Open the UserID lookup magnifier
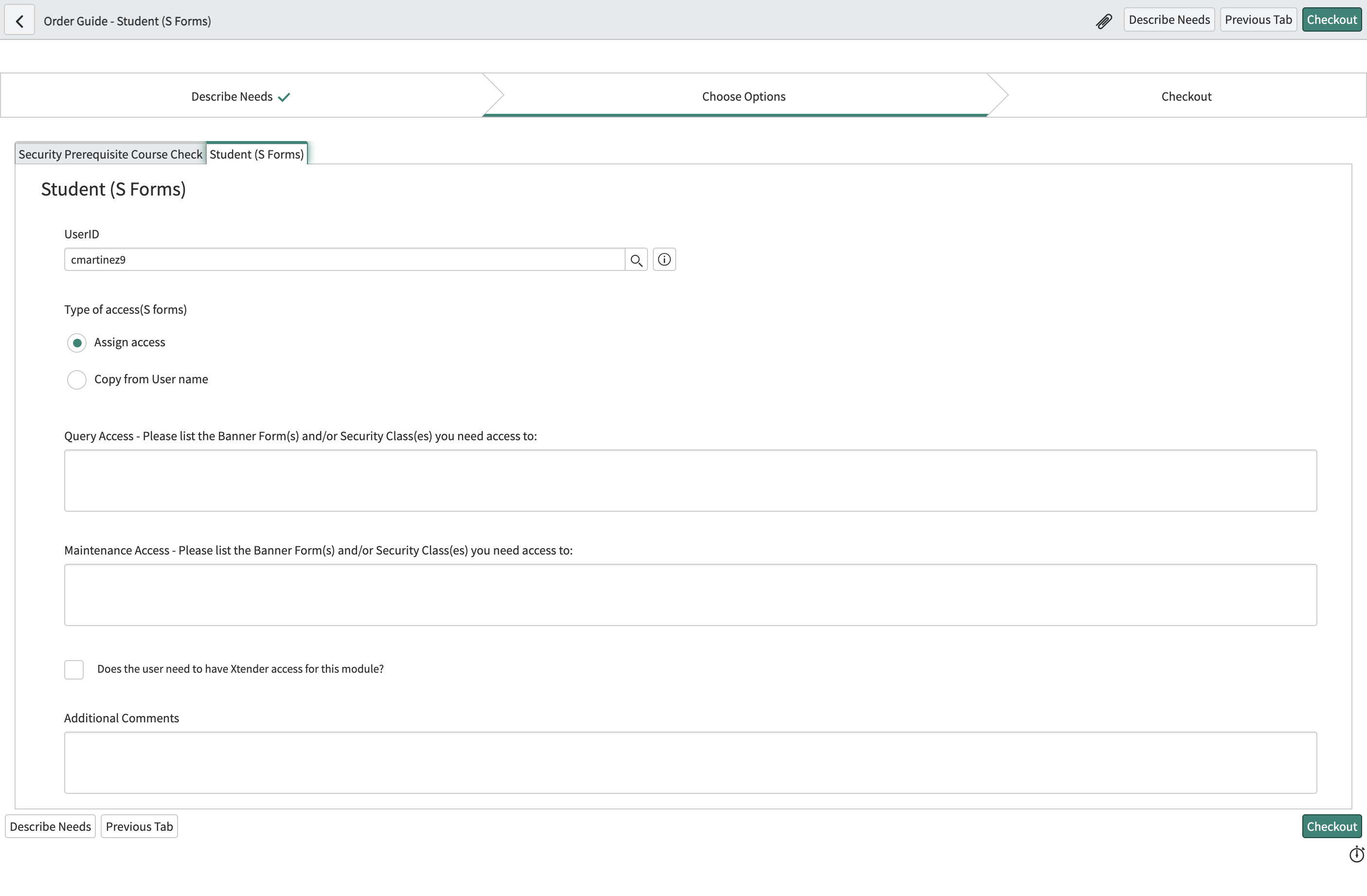The image size is (1367, 896). point(636,260)
